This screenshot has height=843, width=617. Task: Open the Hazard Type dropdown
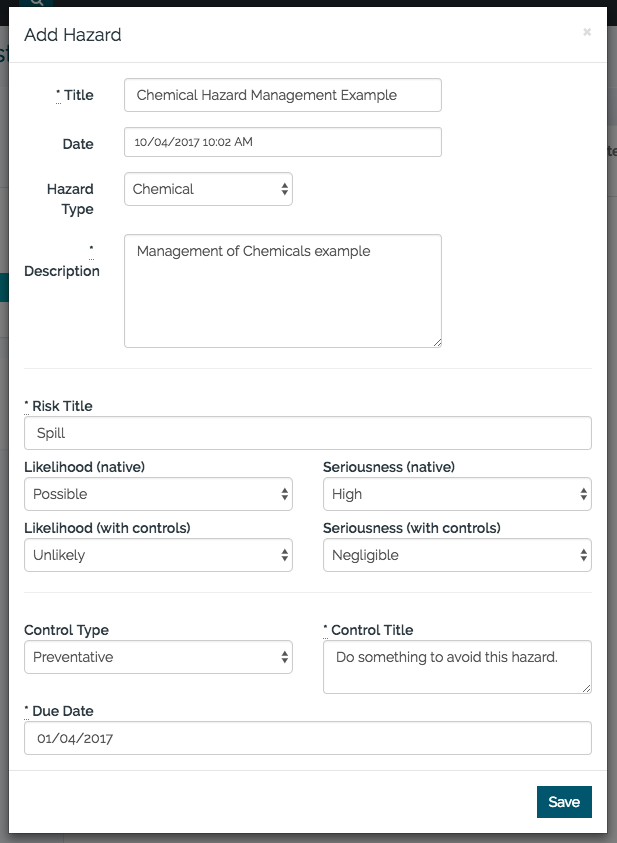208,189
